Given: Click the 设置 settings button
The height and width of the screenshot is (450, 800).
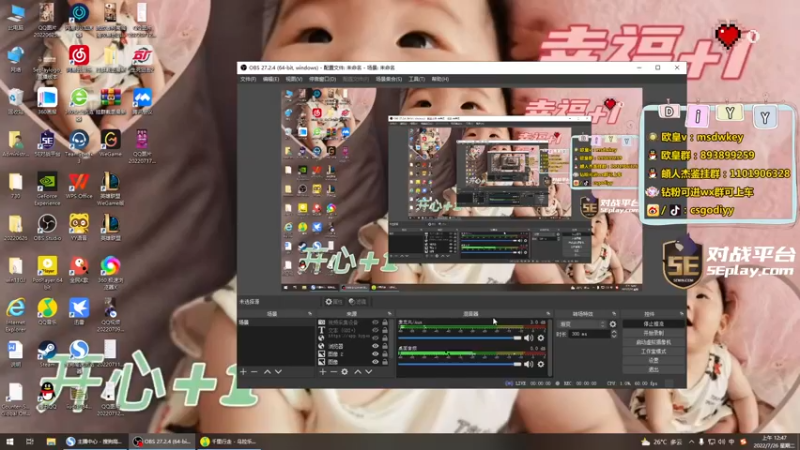Looking at the screenshot, I should point(653,360).
